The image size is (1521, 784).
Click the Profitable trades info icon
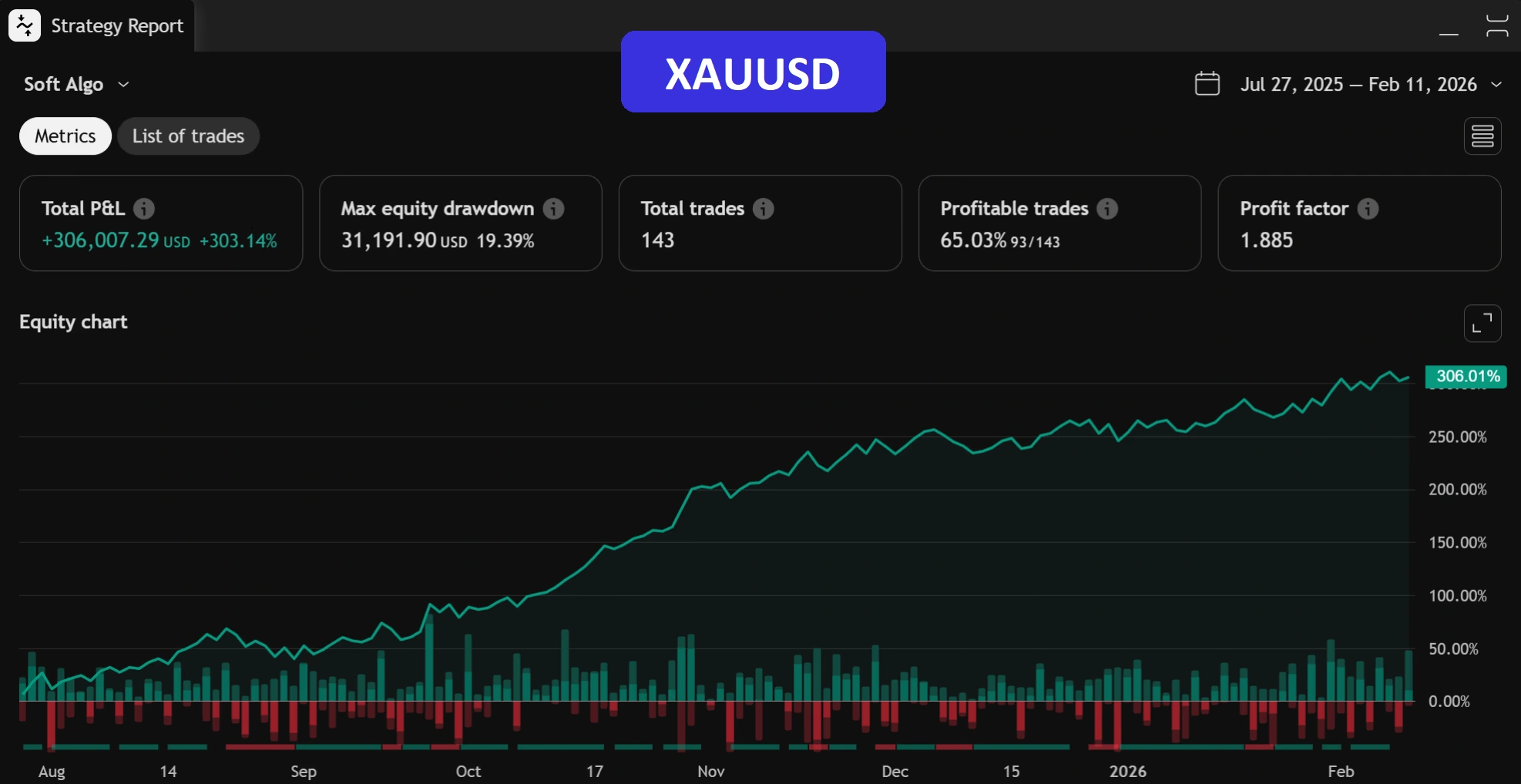[x=1107, y=209]
